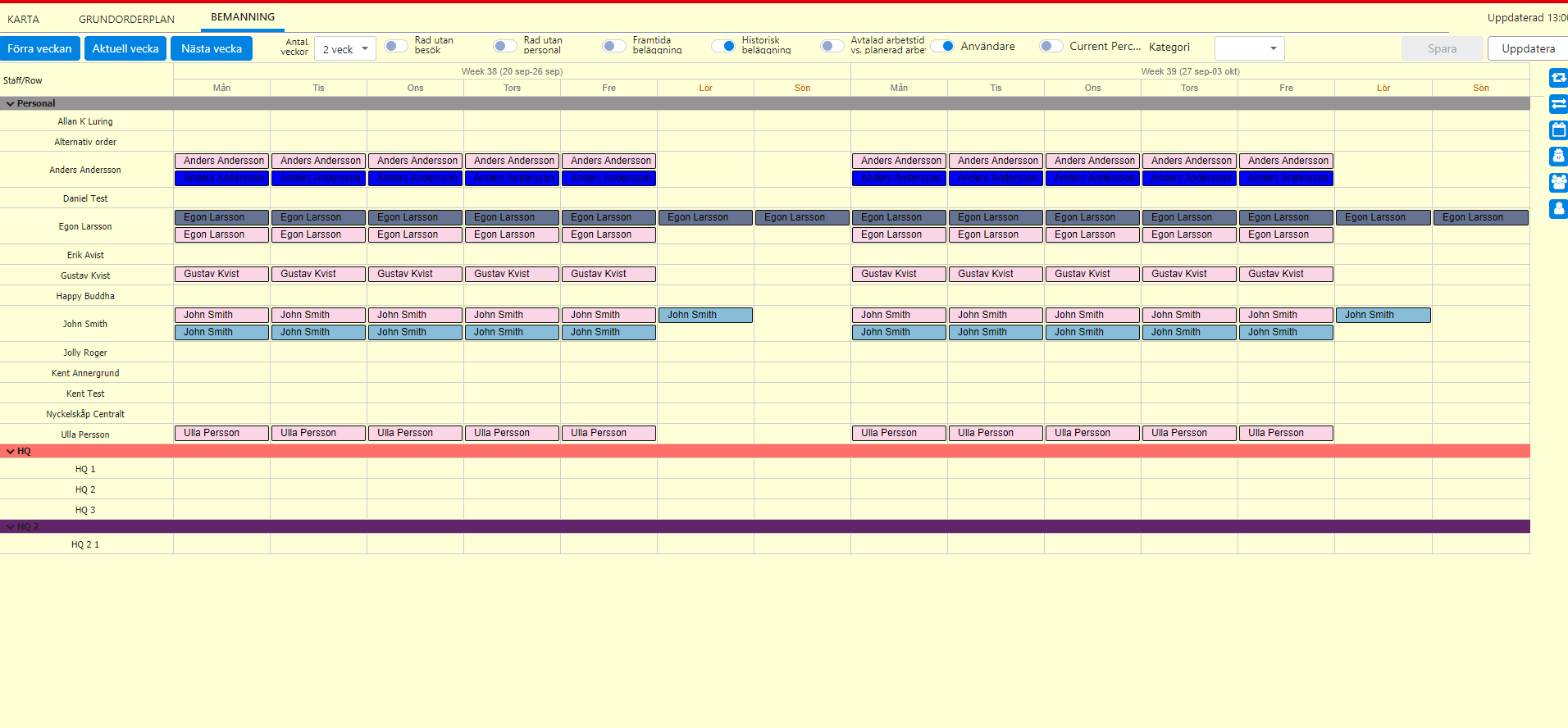Viewport: 1568px width, 728px height.
Task: Click the Uppdaterad timestamp text
Action: click(1527, 18)
